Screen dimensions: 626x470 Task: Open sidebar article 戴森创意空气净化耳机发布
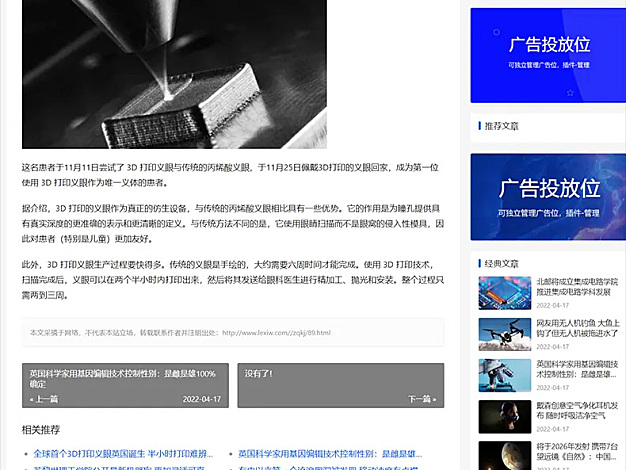click(x=578, y=411)
